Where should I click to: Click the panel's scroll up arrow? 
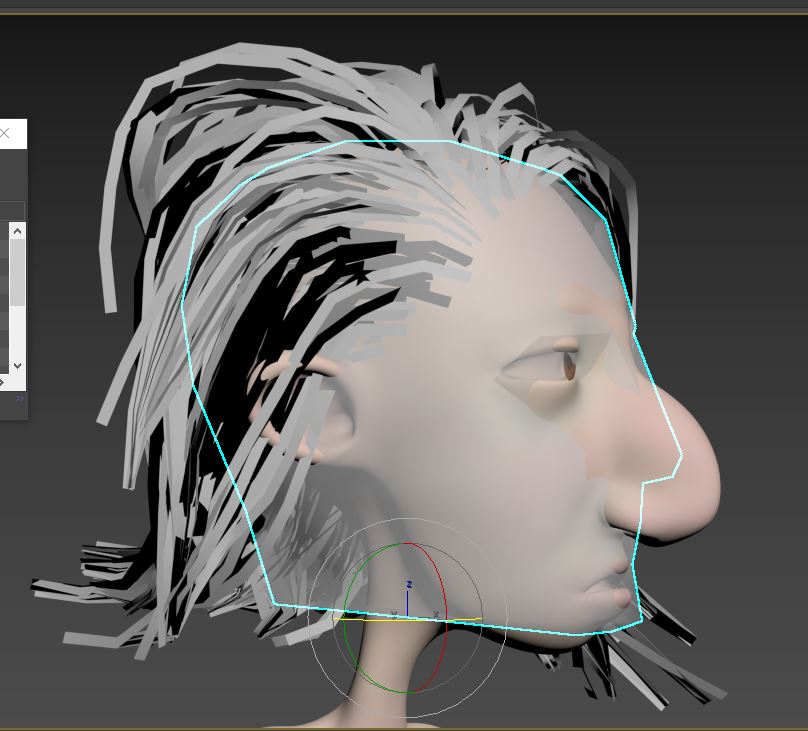[17, 231]
